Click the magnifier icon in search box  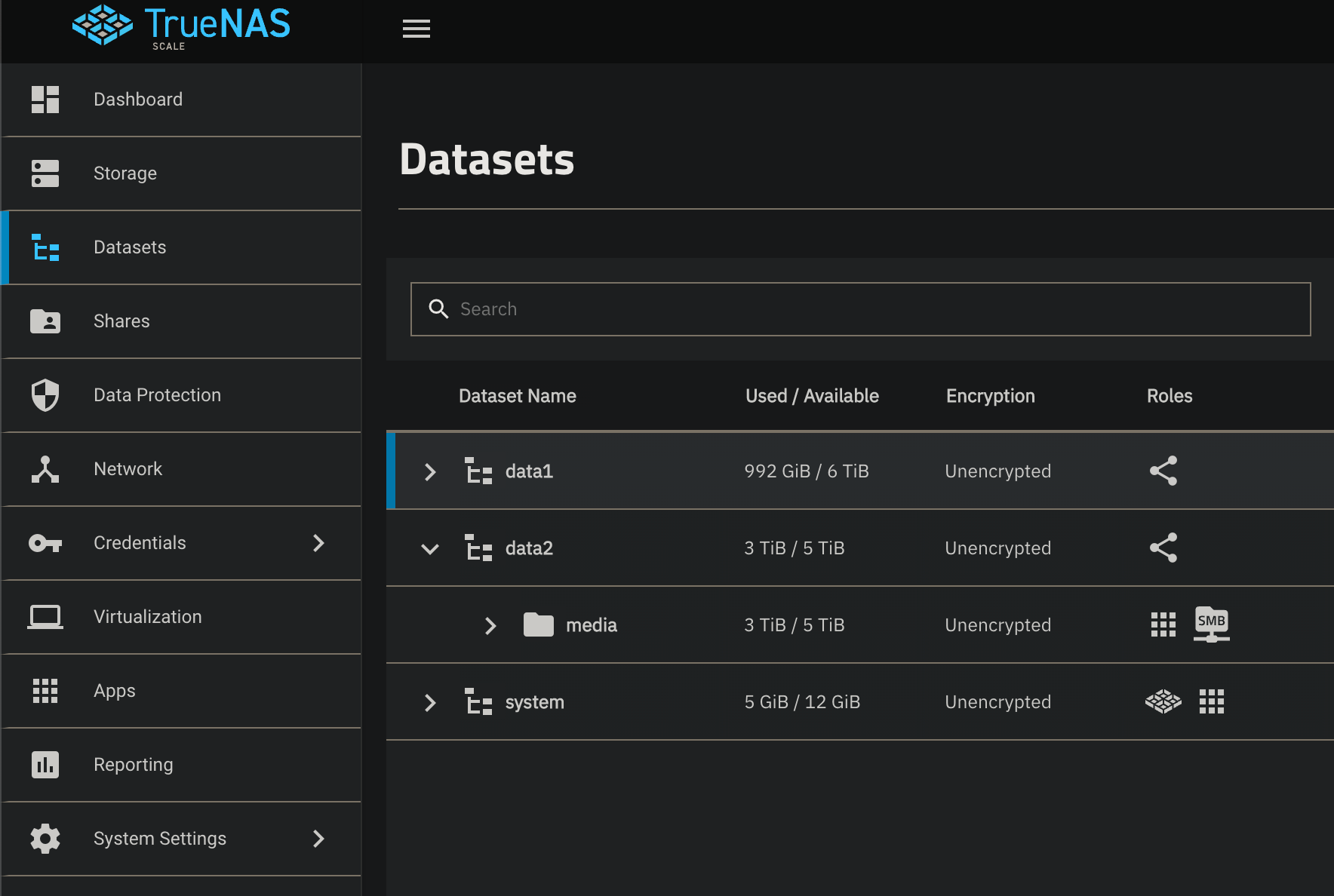pyautogui.click(x=438, y=308)
